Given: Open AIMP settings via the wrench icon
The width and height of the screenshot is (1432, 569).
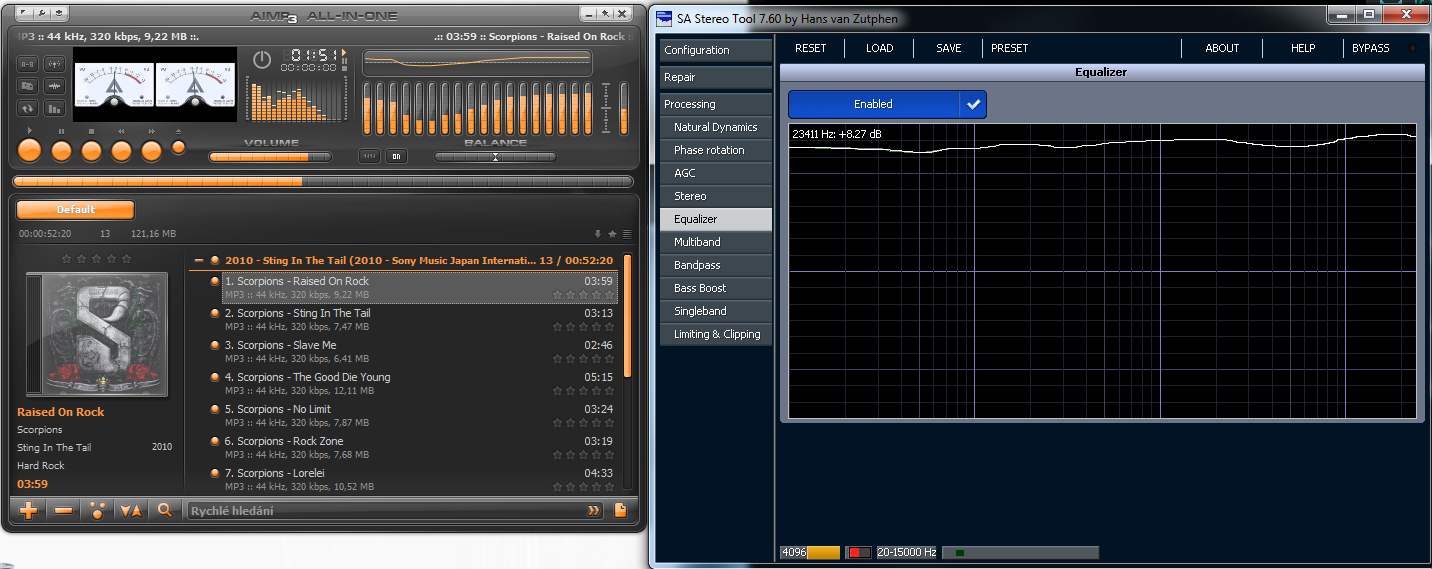Looking at the screenshot, I should coord(43,13).
